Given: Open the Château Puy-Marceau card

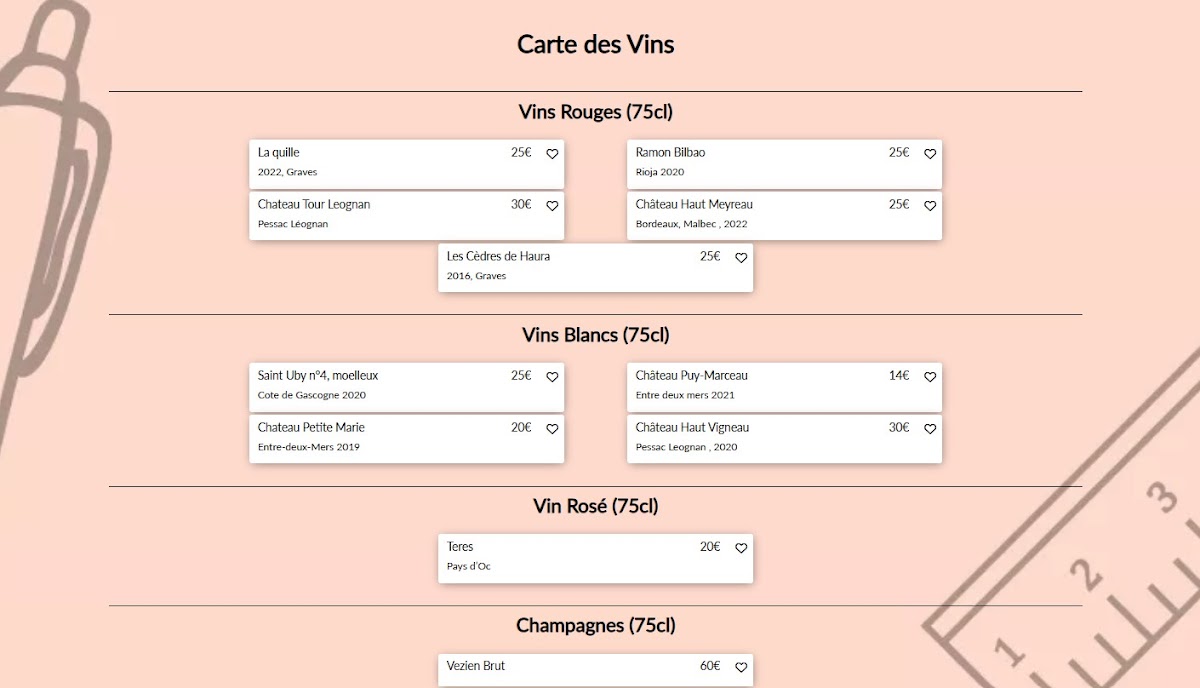Looking at the screenshot, I should point(760,386).
